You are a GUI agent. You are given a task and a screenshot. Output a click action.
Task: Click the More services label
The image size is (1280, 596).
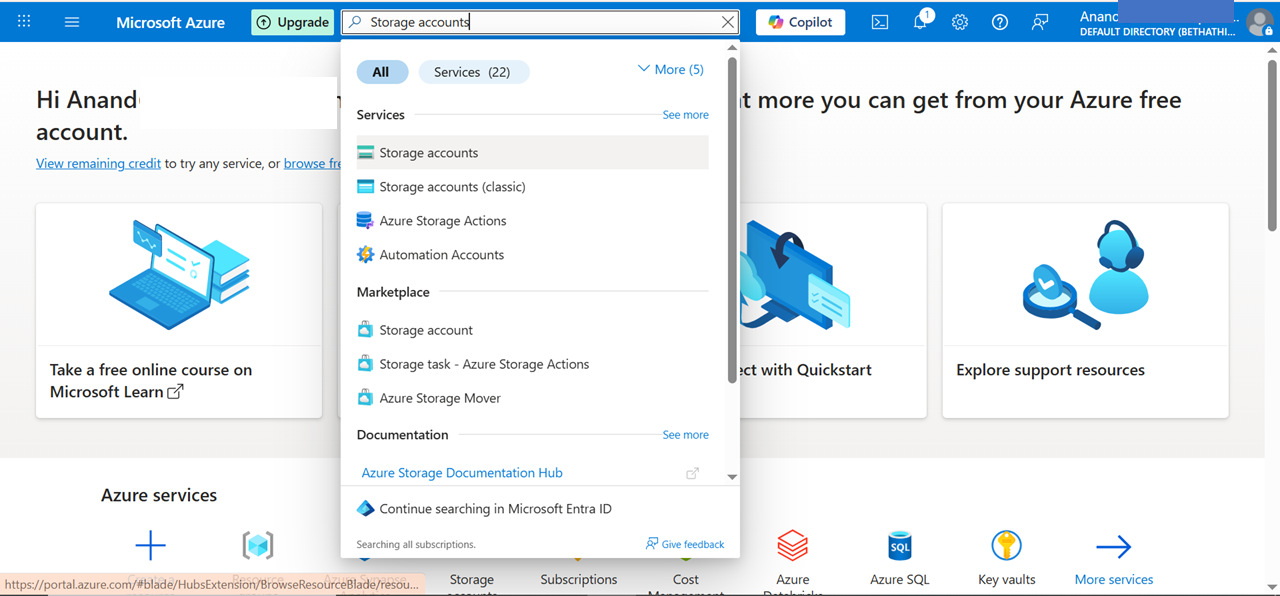1114,579
